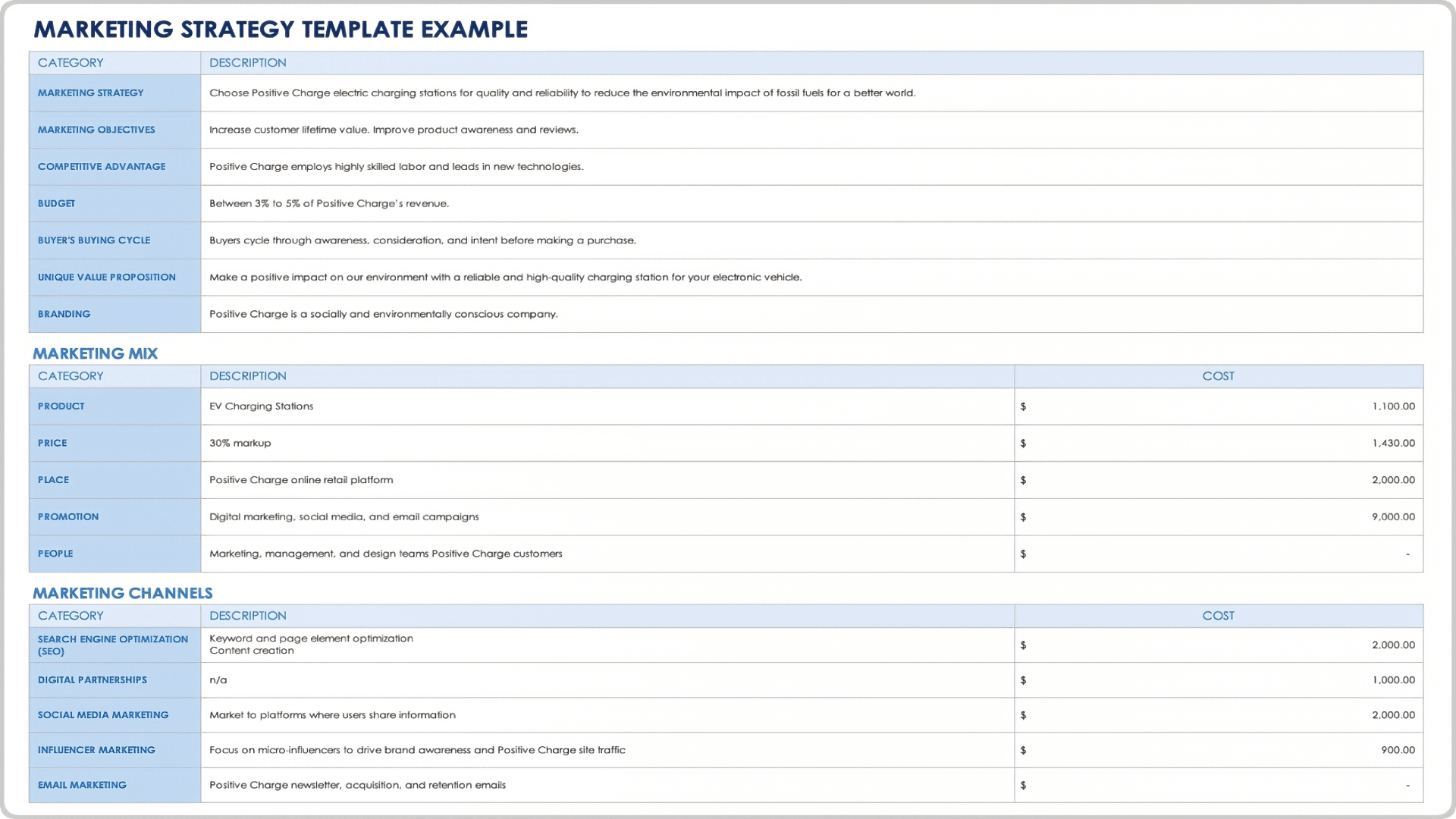Viewport: 1456px width, 819px height.
Task: Select the 1,100.00 cost value
Action: pyautogui.click(x=1393, y=406)
